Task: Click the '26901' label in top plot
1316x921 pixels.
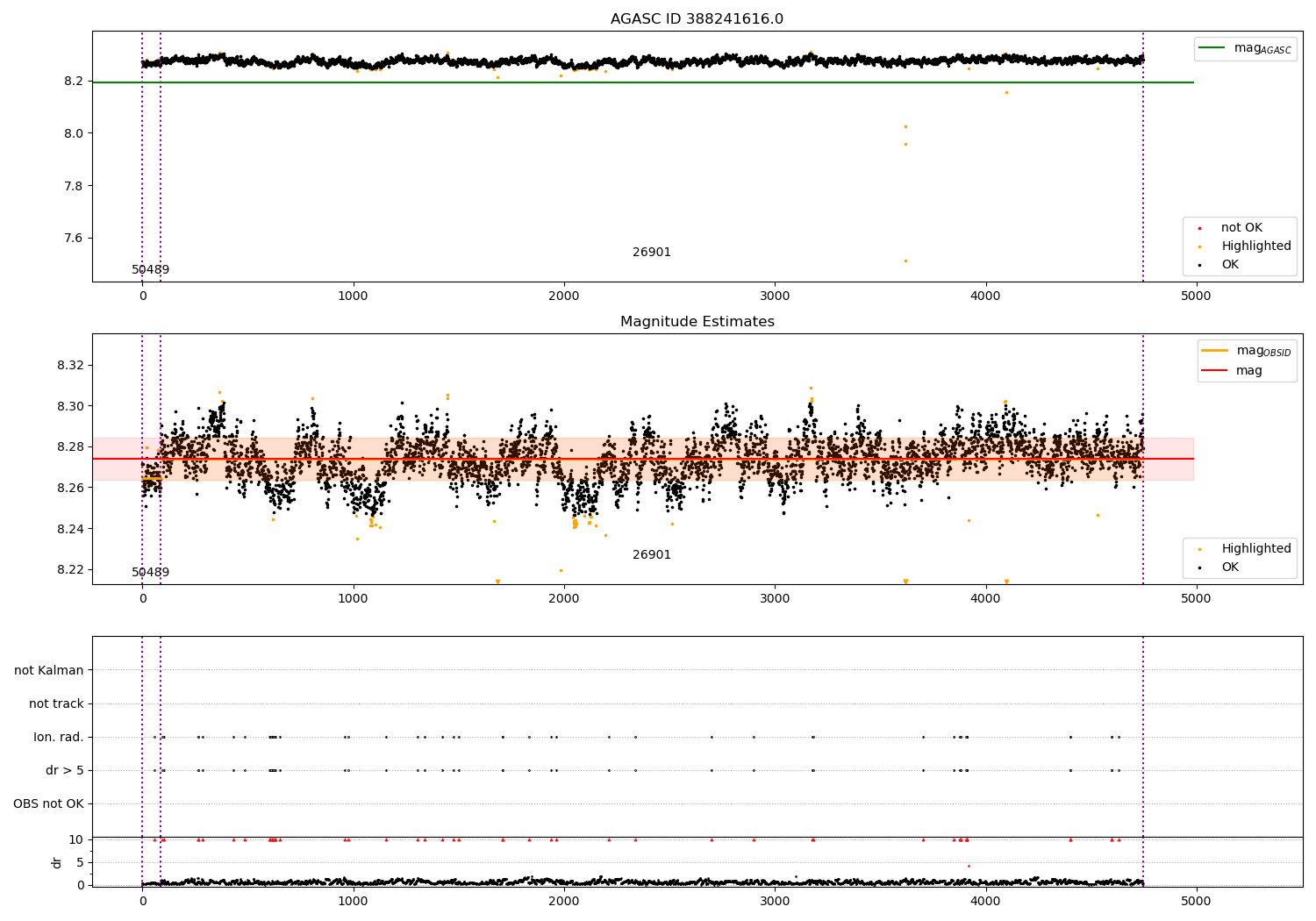Action: [652, 253]
